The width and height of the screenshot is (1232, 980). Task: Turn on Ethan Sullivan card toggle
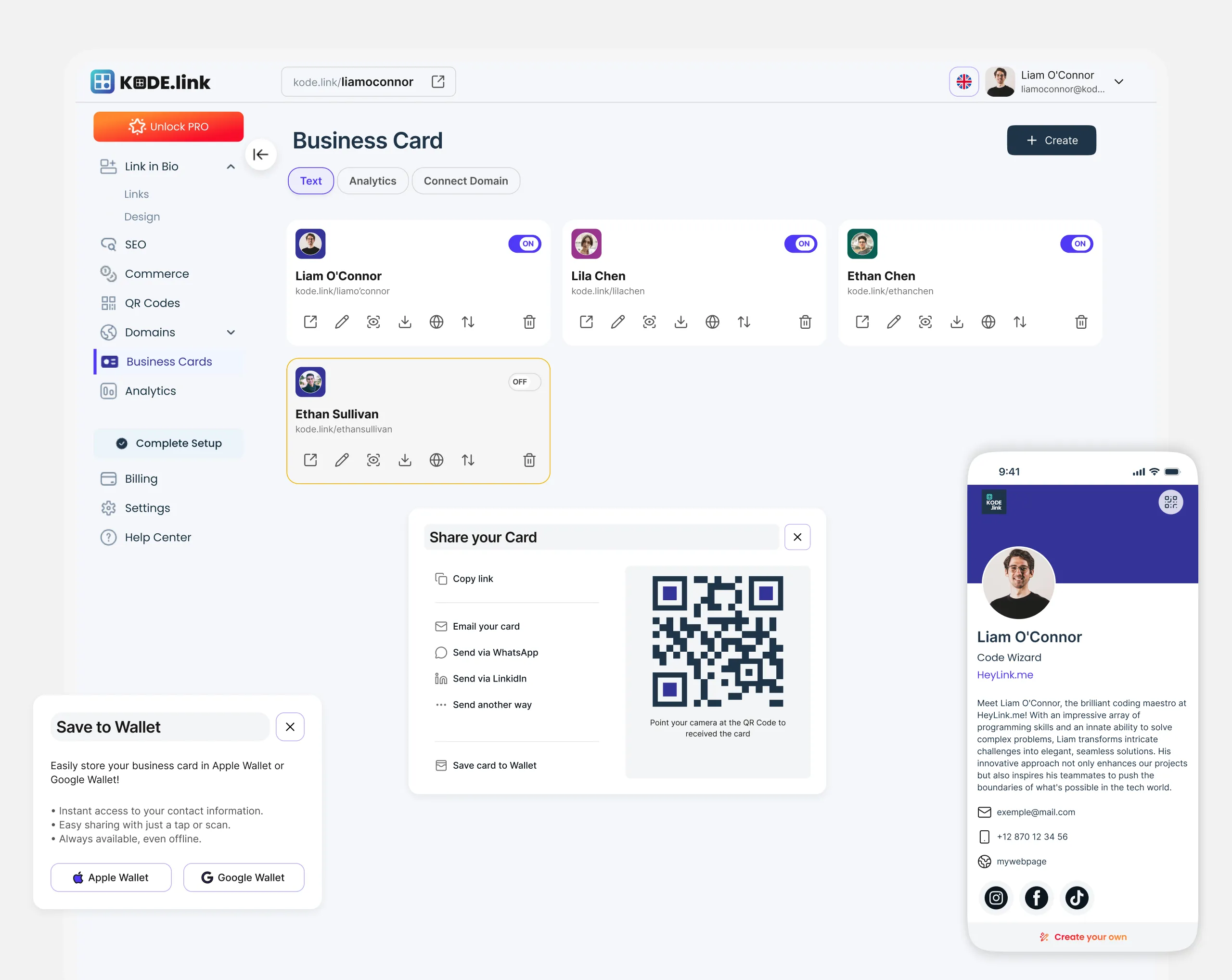(525, 382)
